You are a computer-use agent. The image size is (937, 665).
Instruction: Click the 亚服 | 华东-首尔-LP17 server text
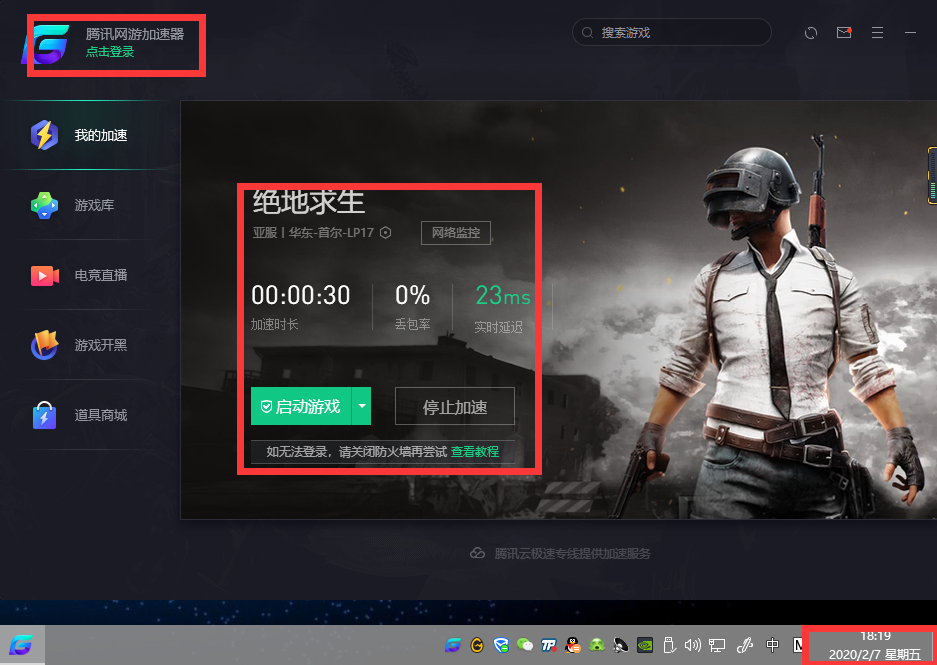(x=313, y=232)
